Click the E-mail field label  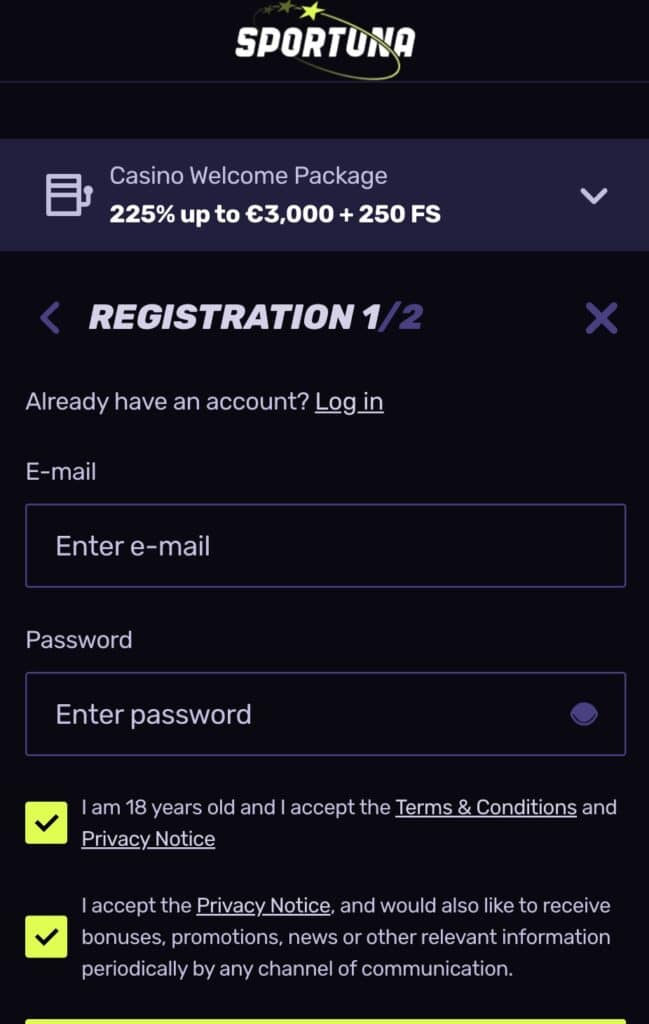point(61,472)
